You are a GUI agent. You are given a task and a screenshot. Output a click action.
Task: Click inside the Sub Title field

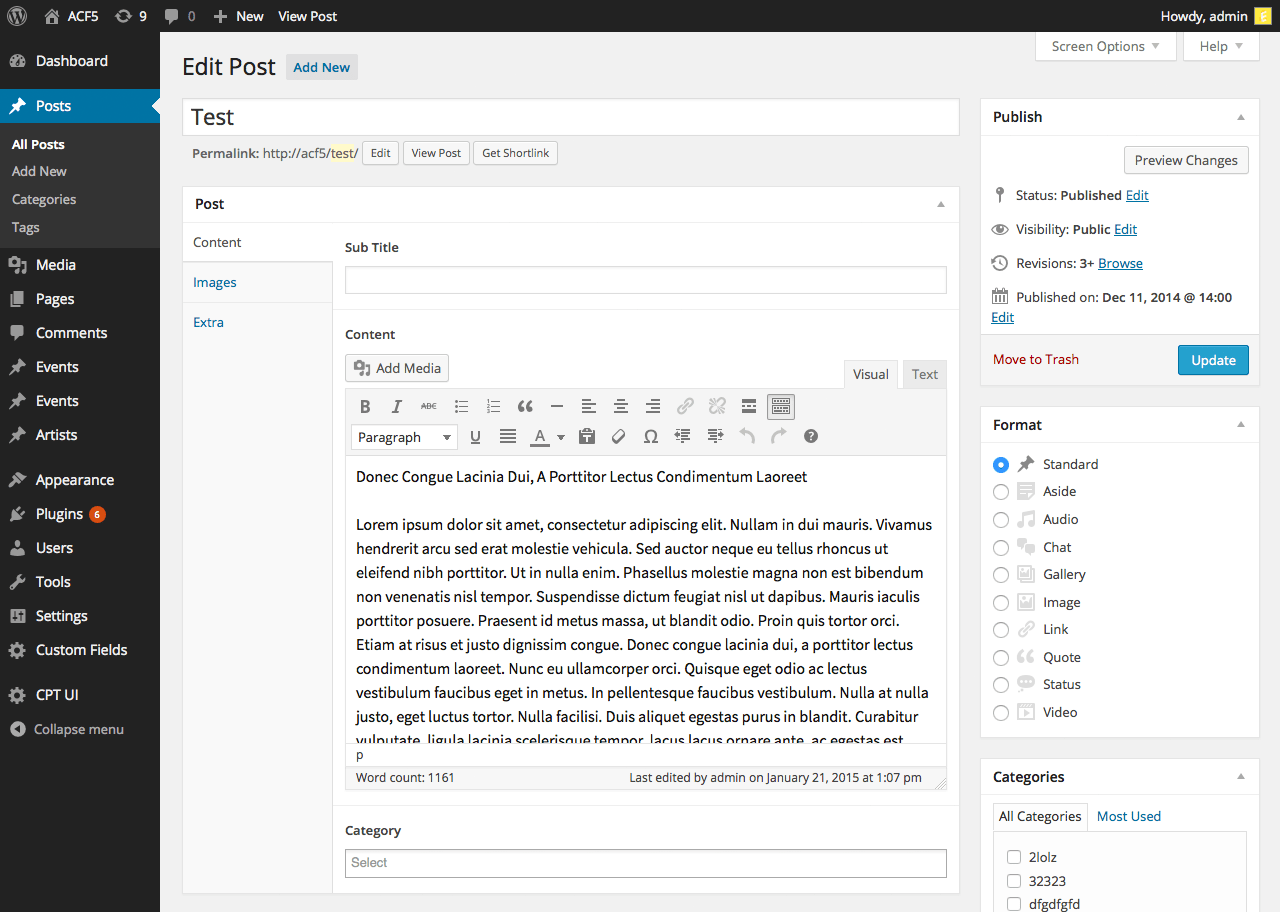[x=645, y=280]
